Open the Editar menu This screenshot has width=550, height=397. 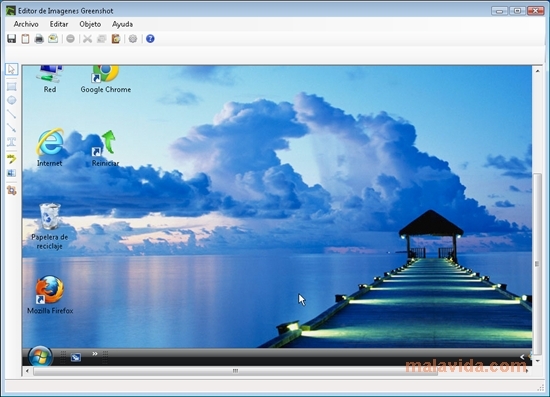59,24
